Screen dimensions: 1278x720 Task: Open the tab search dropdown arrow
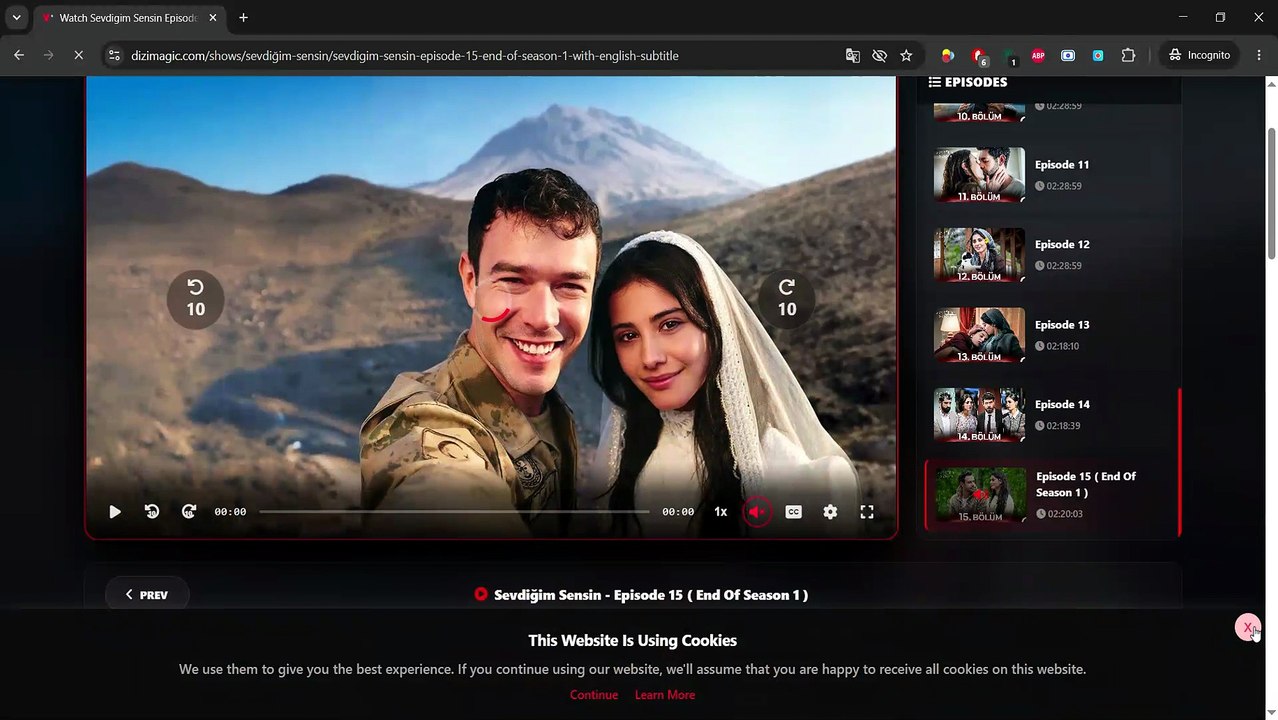[16, 17]
